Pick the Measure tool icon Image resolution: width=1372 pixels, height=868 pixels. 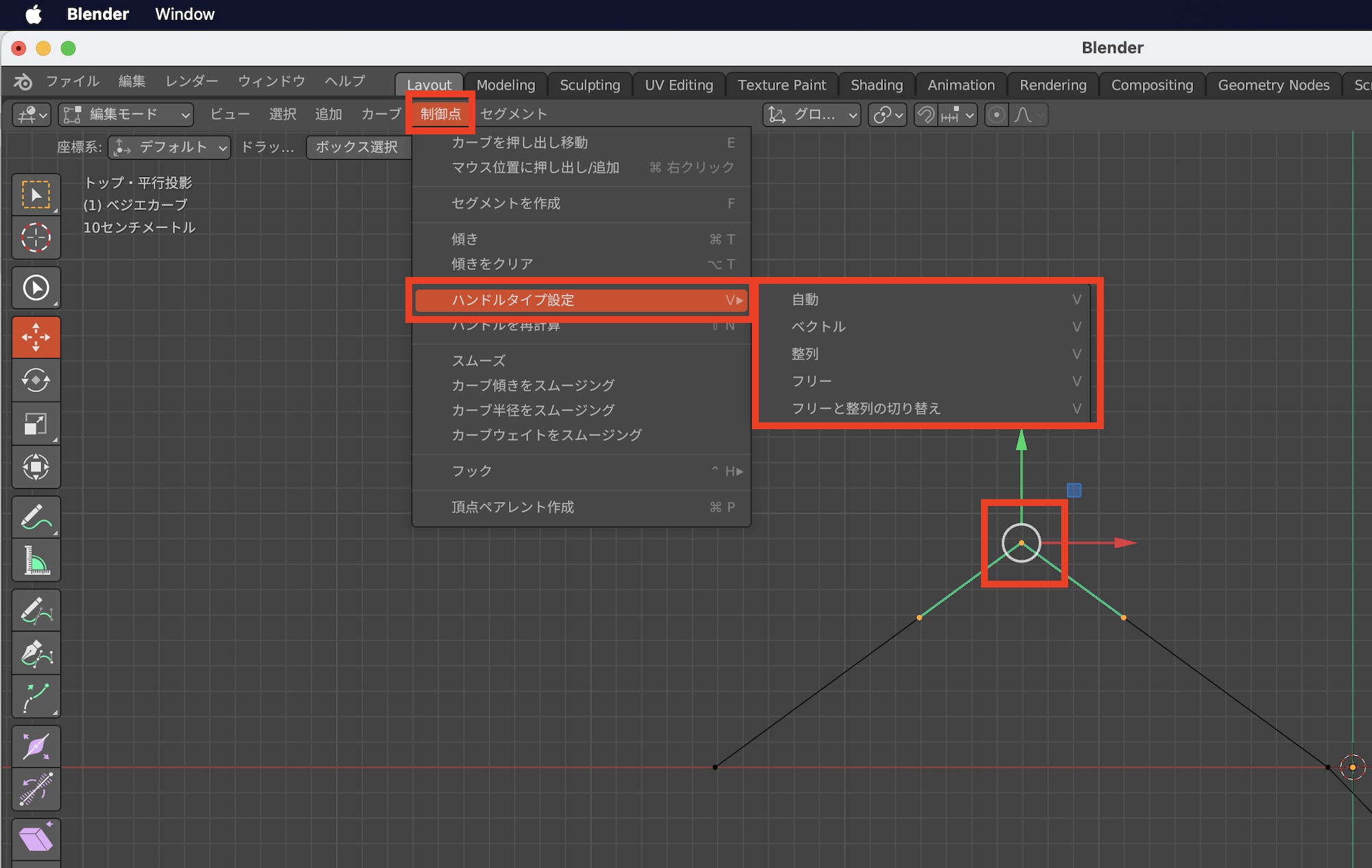(x=36, y=560)
